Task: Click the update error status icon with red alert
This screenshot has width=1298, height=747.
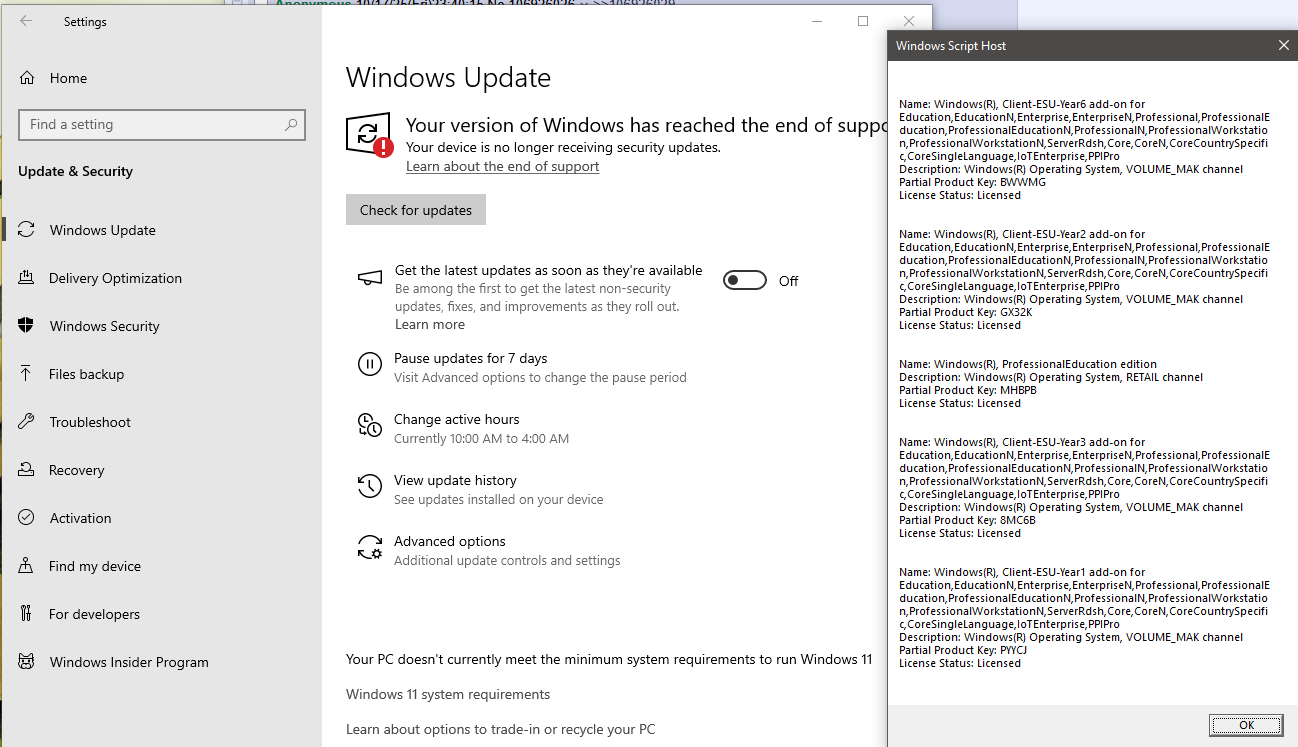Action: 369,135
